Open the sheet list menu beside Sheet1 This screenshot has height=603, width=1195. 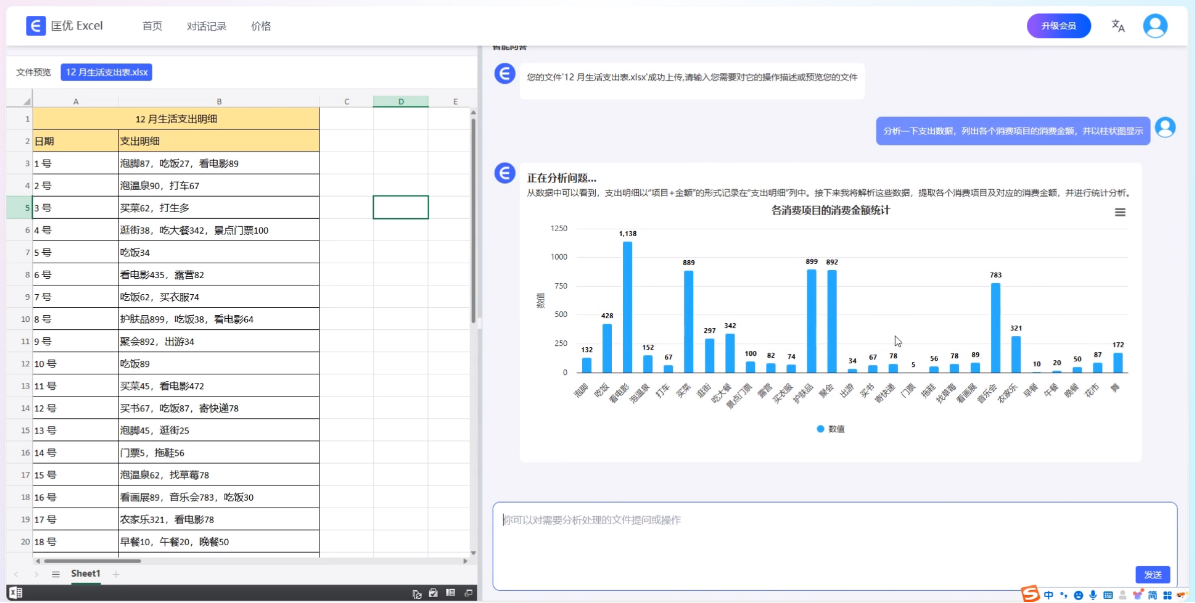tap(57, 574)
